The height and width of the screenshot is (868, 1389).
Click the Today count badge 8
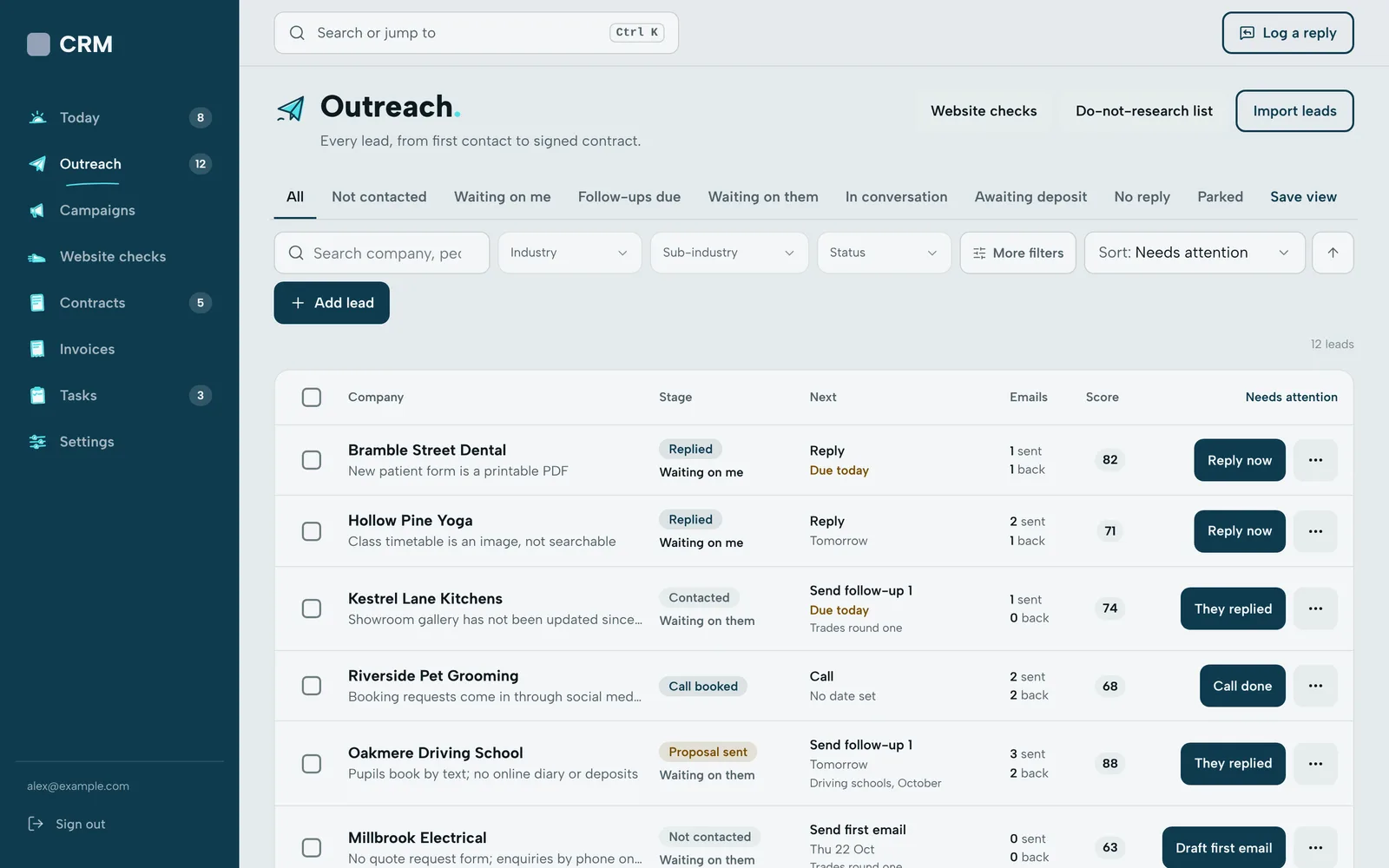(x=201, y=117)
